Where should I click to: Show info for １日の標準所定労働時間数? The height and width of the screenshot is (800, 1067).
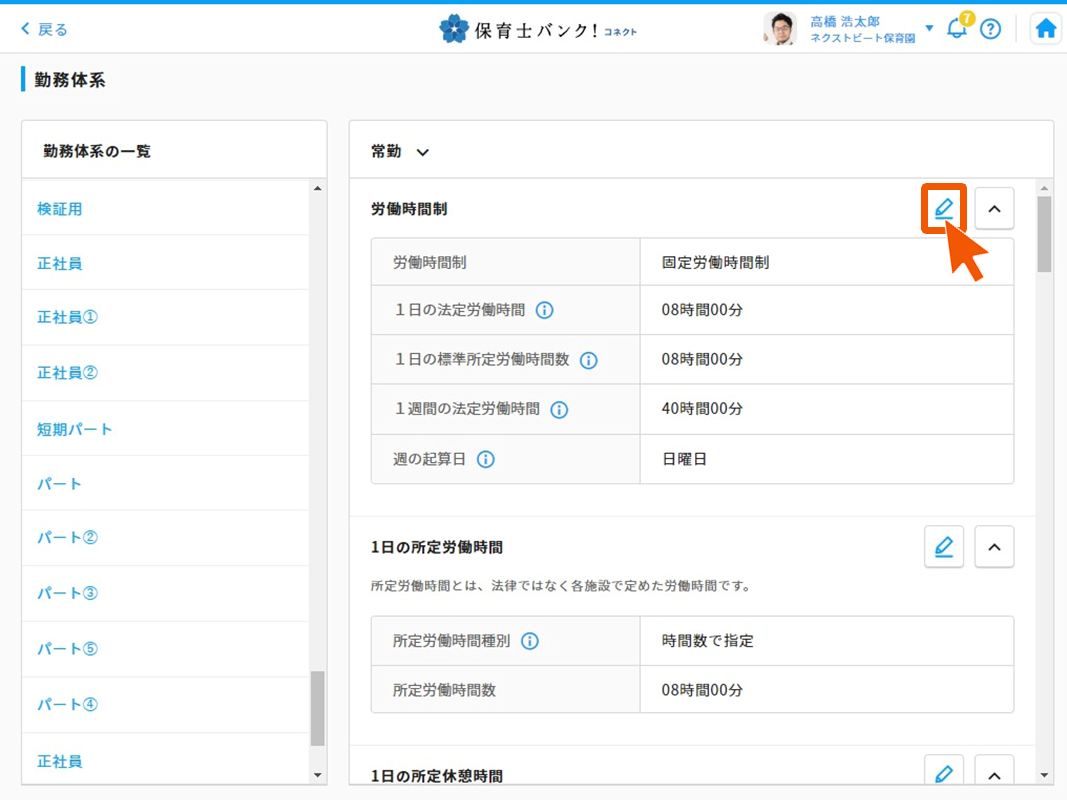589,360
